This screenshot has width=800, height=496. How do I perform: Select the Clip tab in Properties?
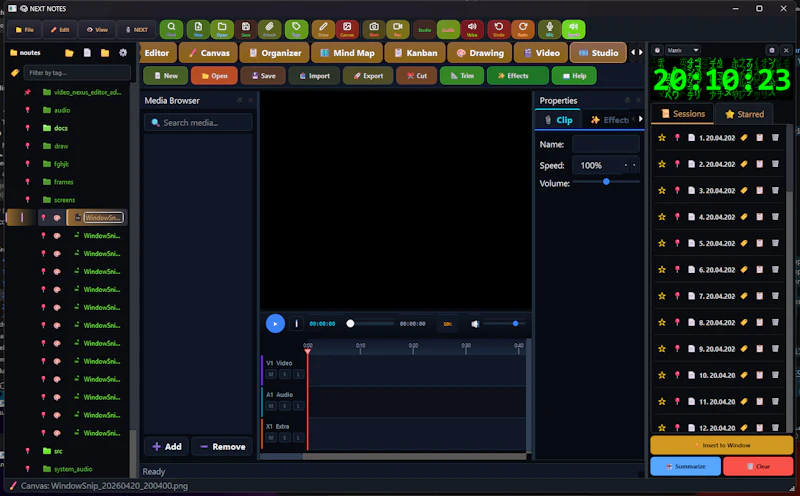point(558,120)
